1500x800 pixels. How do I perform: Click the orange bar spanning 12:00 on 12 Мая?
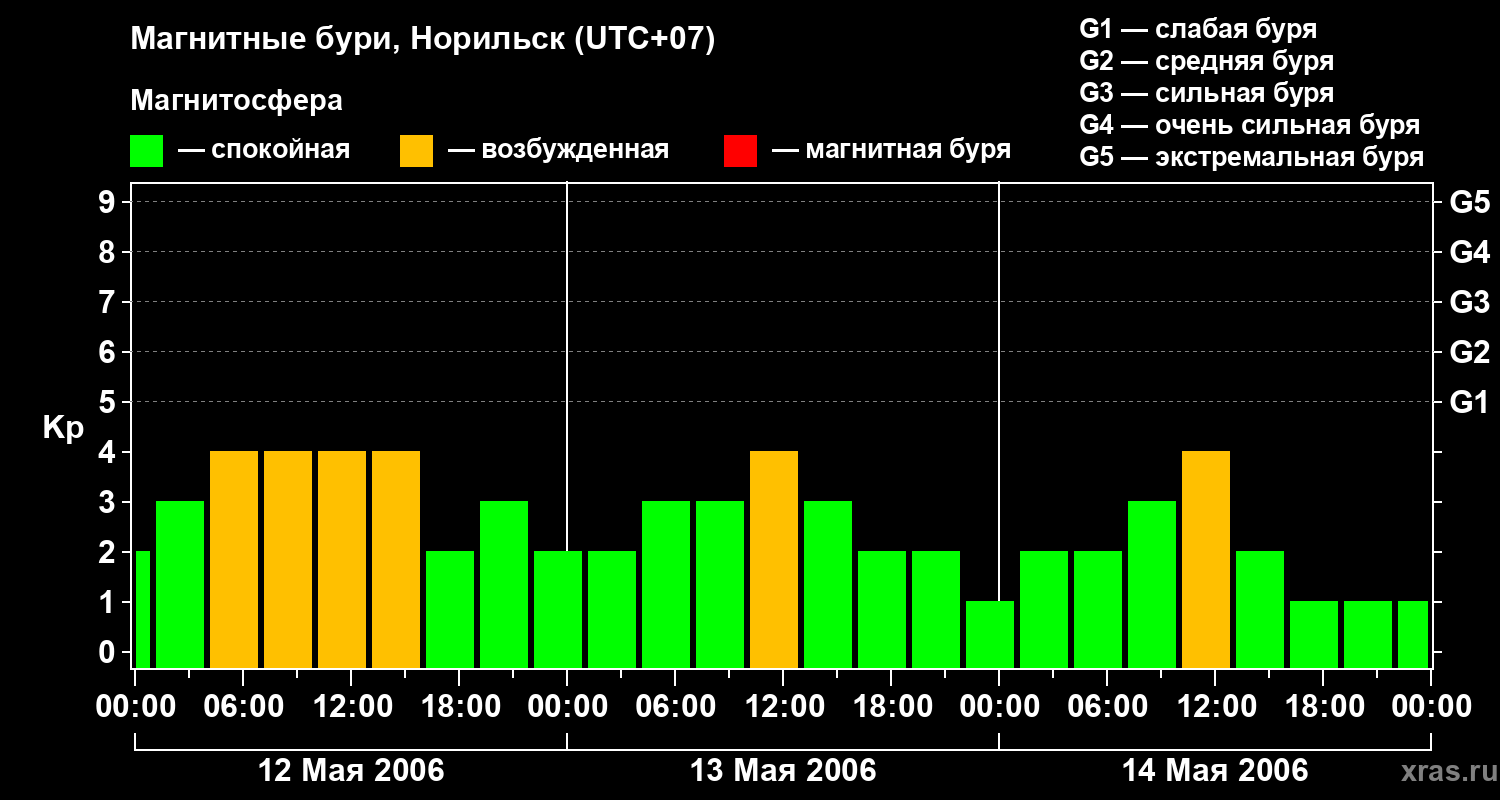coord(342,559)
